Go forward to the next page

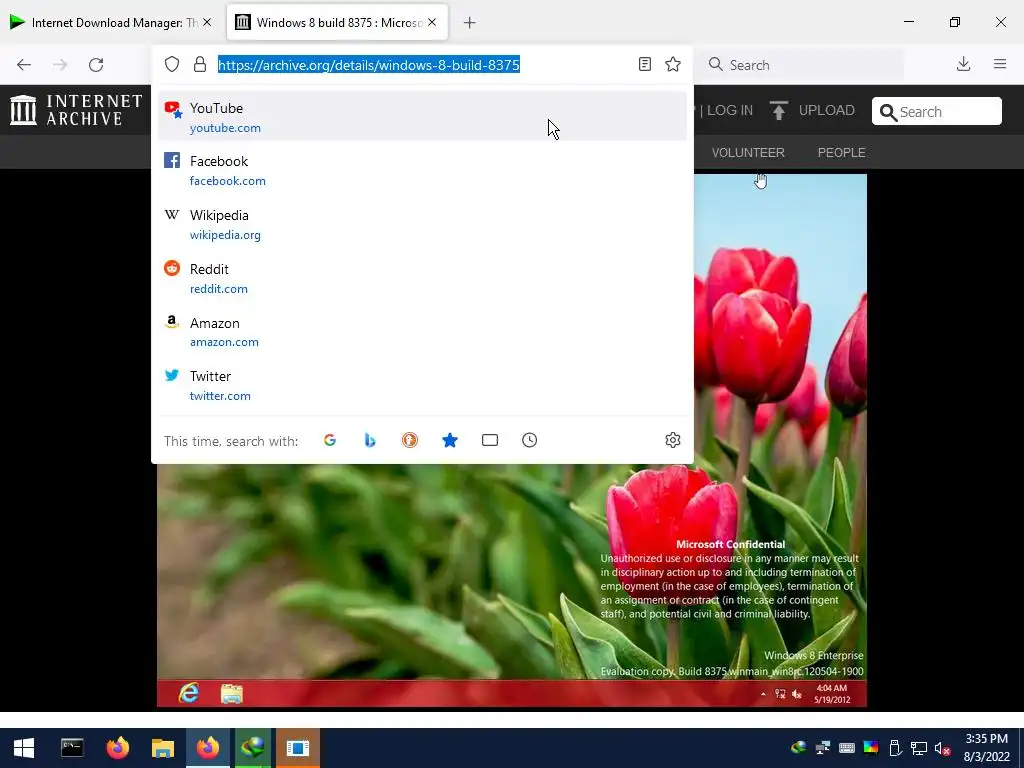(x=60, y=65)
